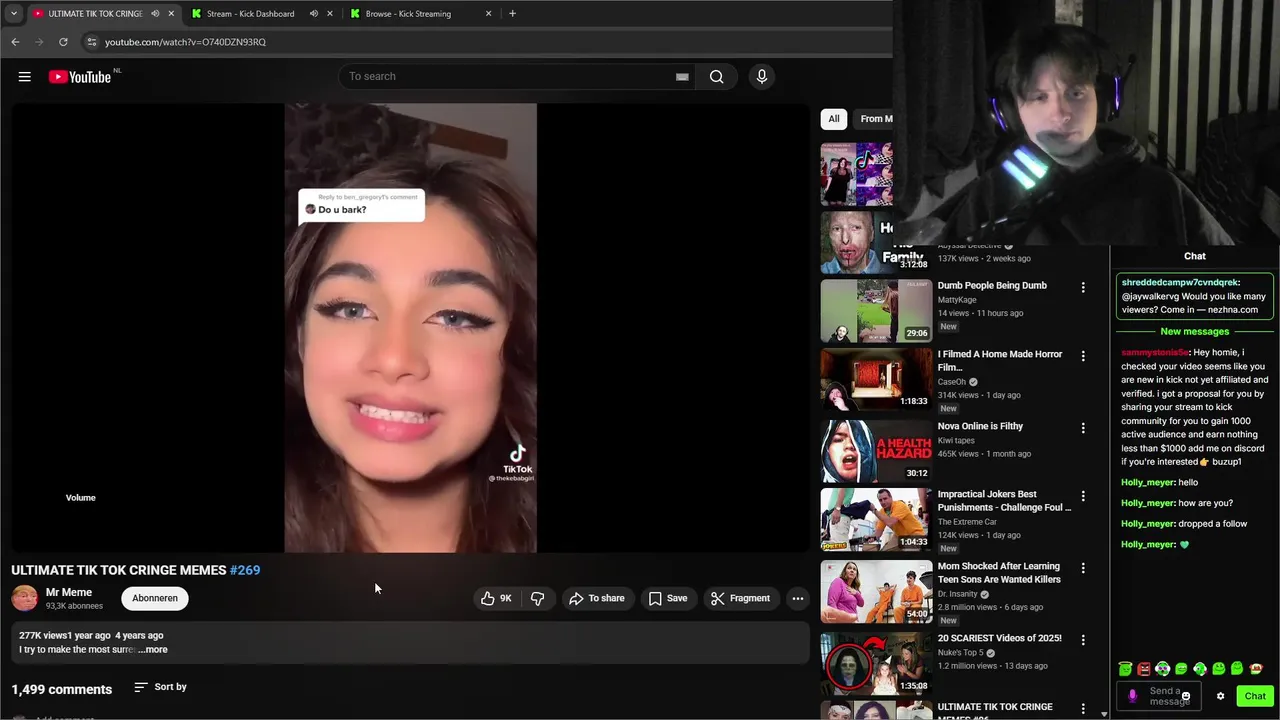Reload the page in browser

pyautogui.click(x=63, y=42)
